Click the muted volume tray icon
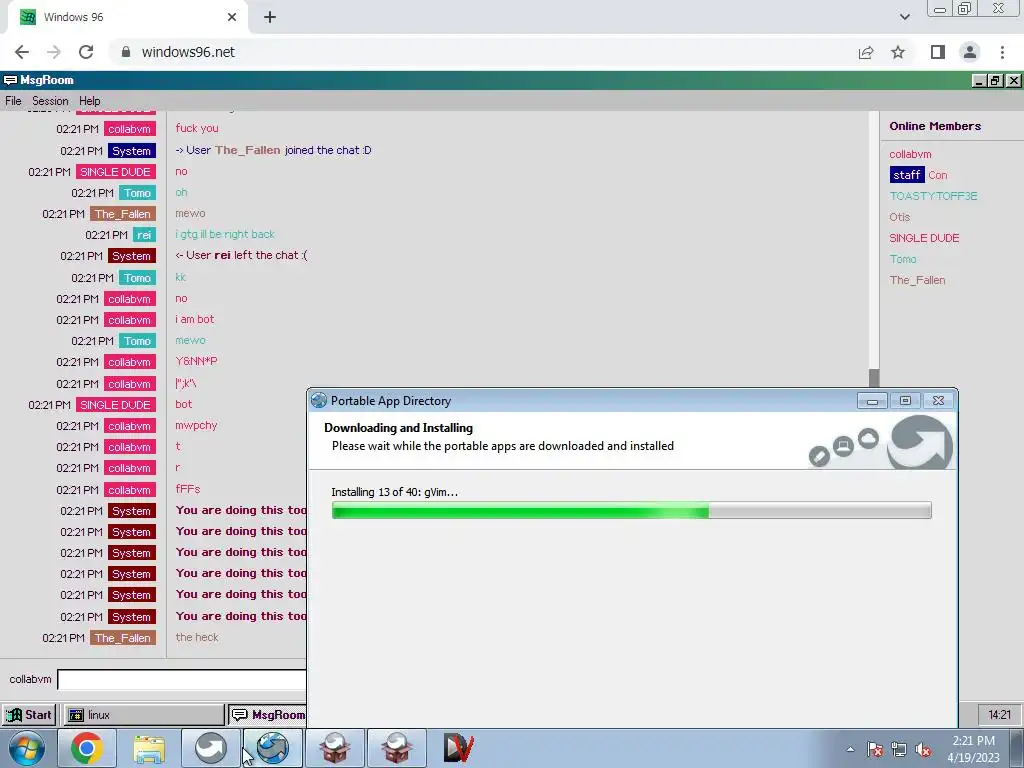1024x768 pixels. point(923,749)
